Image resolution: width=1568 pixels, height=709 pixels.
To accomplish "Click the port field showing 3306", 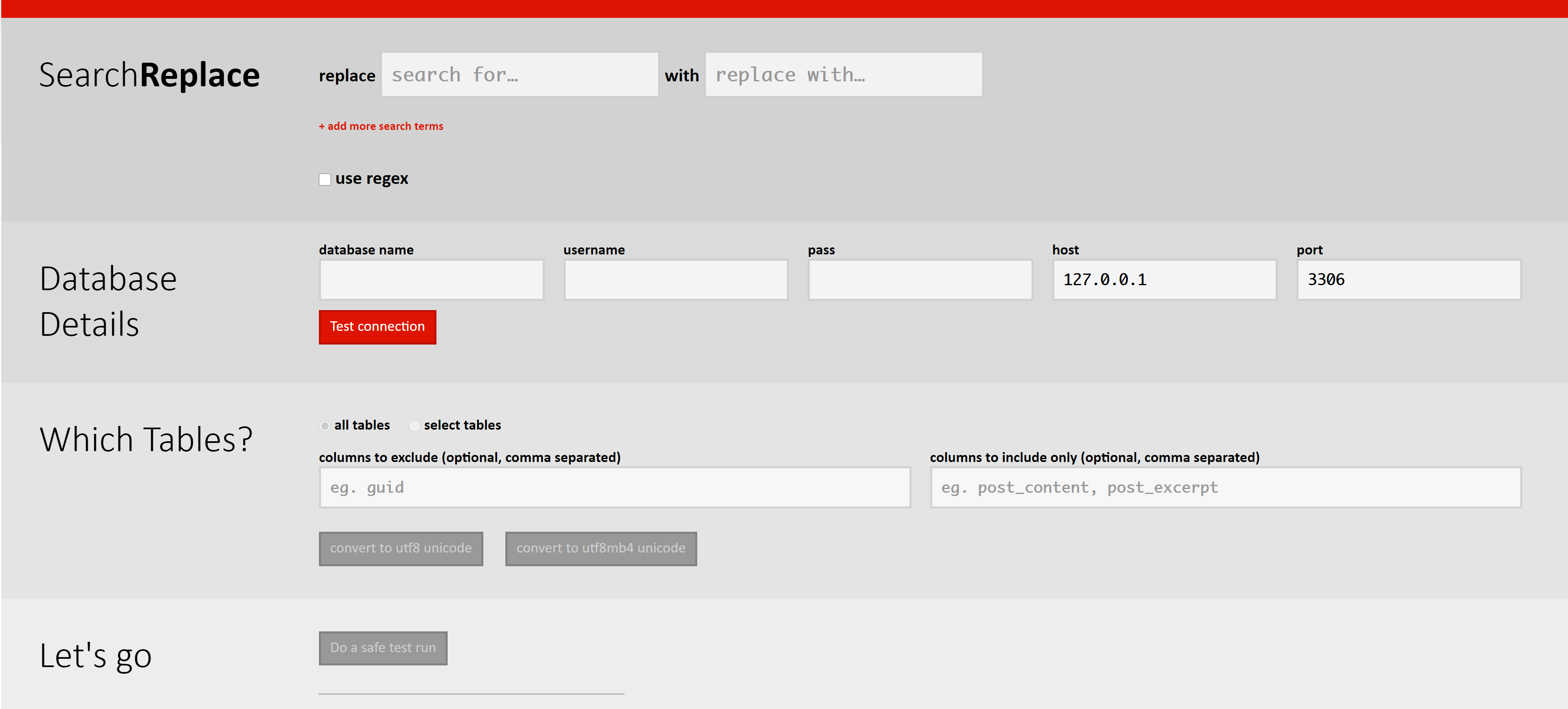I will (1409, 279).
